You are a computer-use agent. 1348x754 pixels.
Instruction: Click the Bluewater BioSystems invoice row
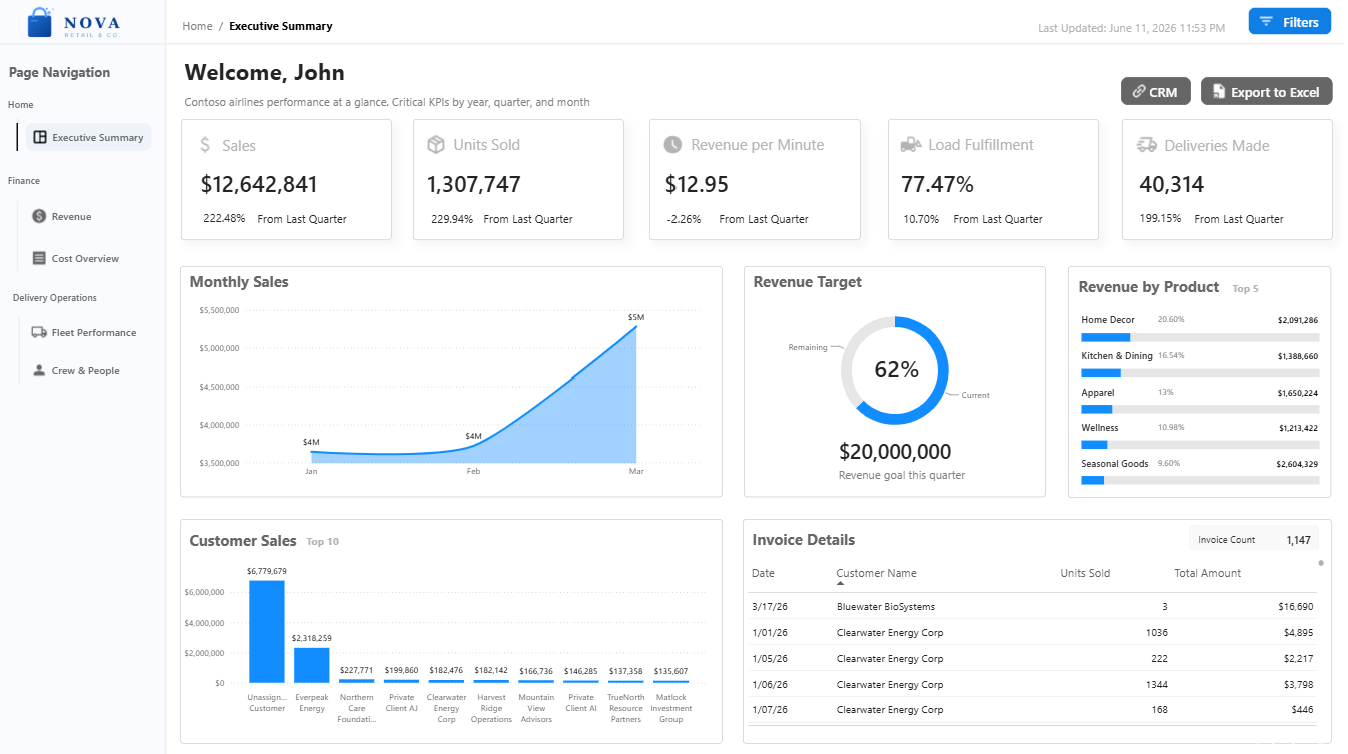pos(1033,606)
